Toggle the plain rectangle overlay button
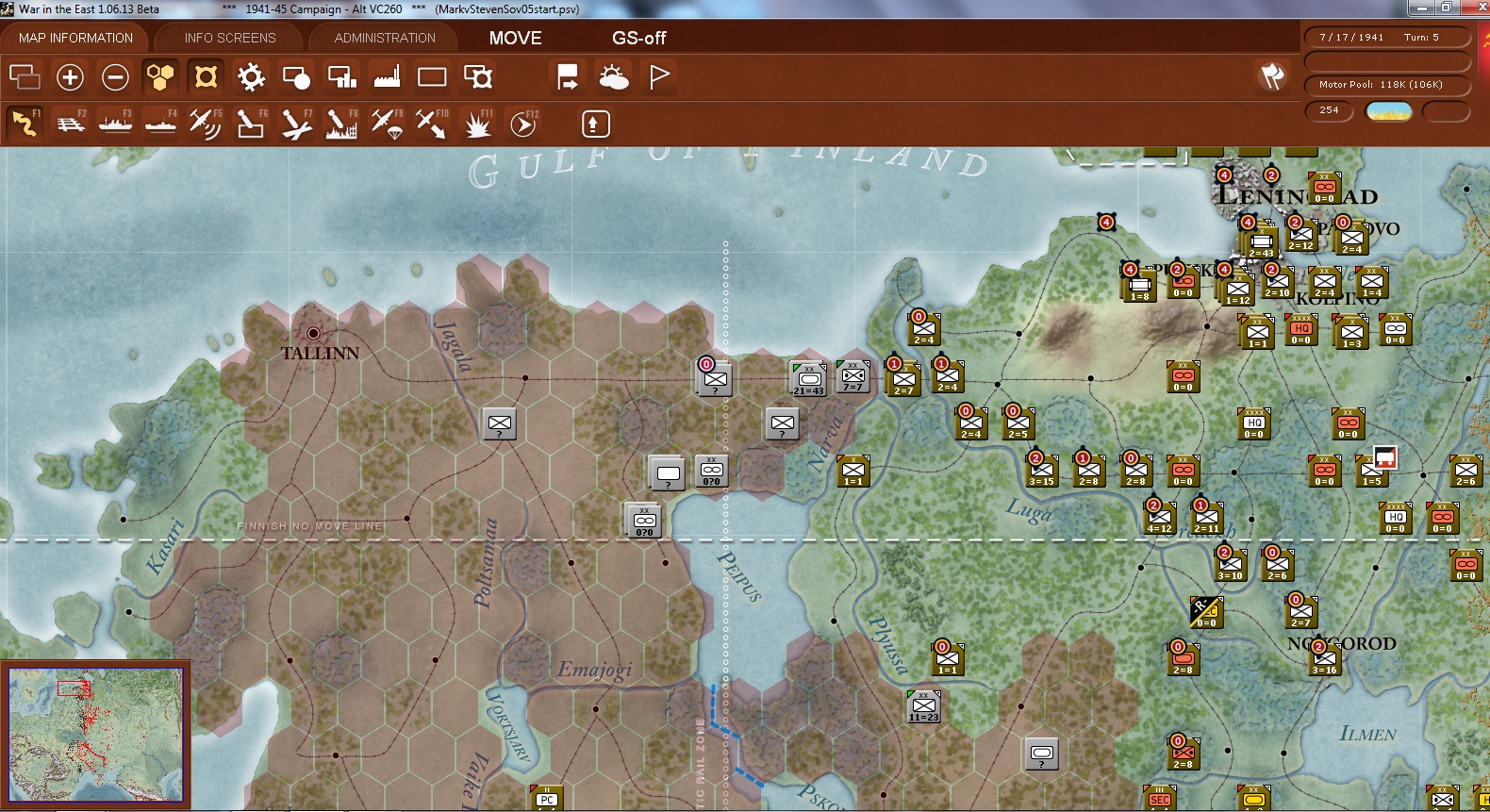This screenshot has height=812, width=1490. 432,76
